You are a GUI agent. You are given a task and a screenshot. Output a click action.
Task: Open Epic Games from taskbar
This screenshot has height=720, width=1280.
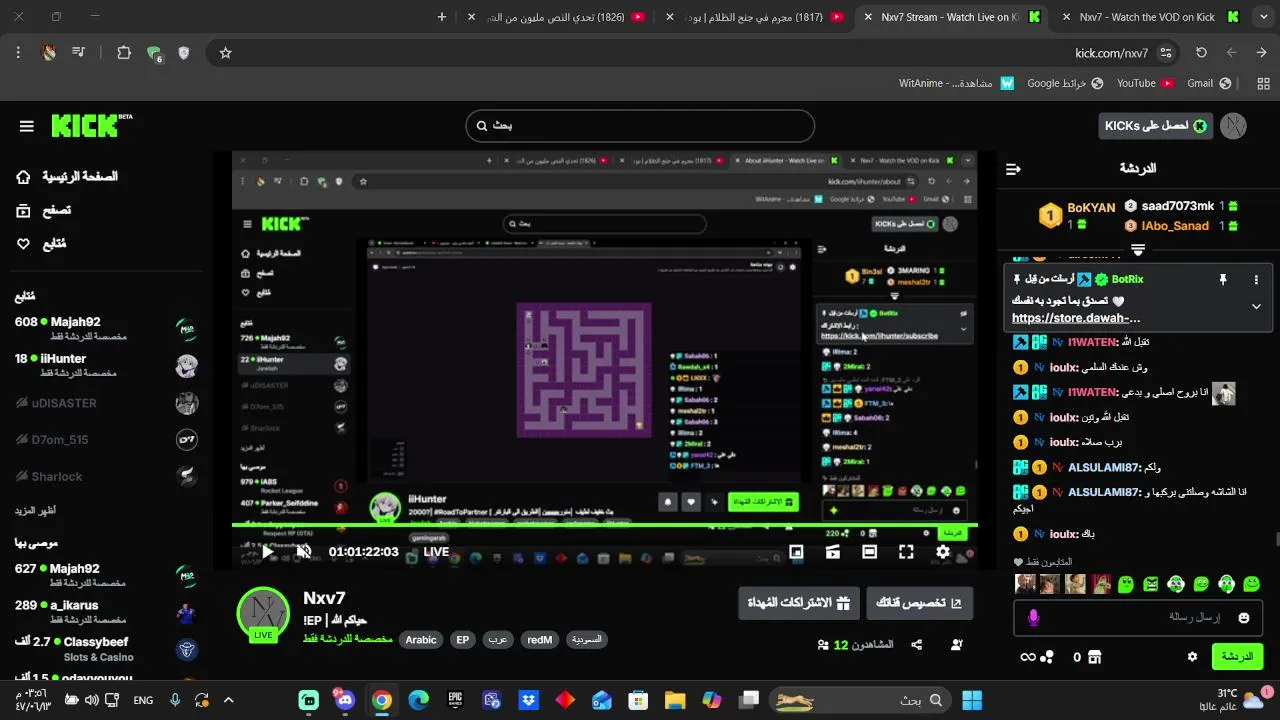click(x=455, y=700)
